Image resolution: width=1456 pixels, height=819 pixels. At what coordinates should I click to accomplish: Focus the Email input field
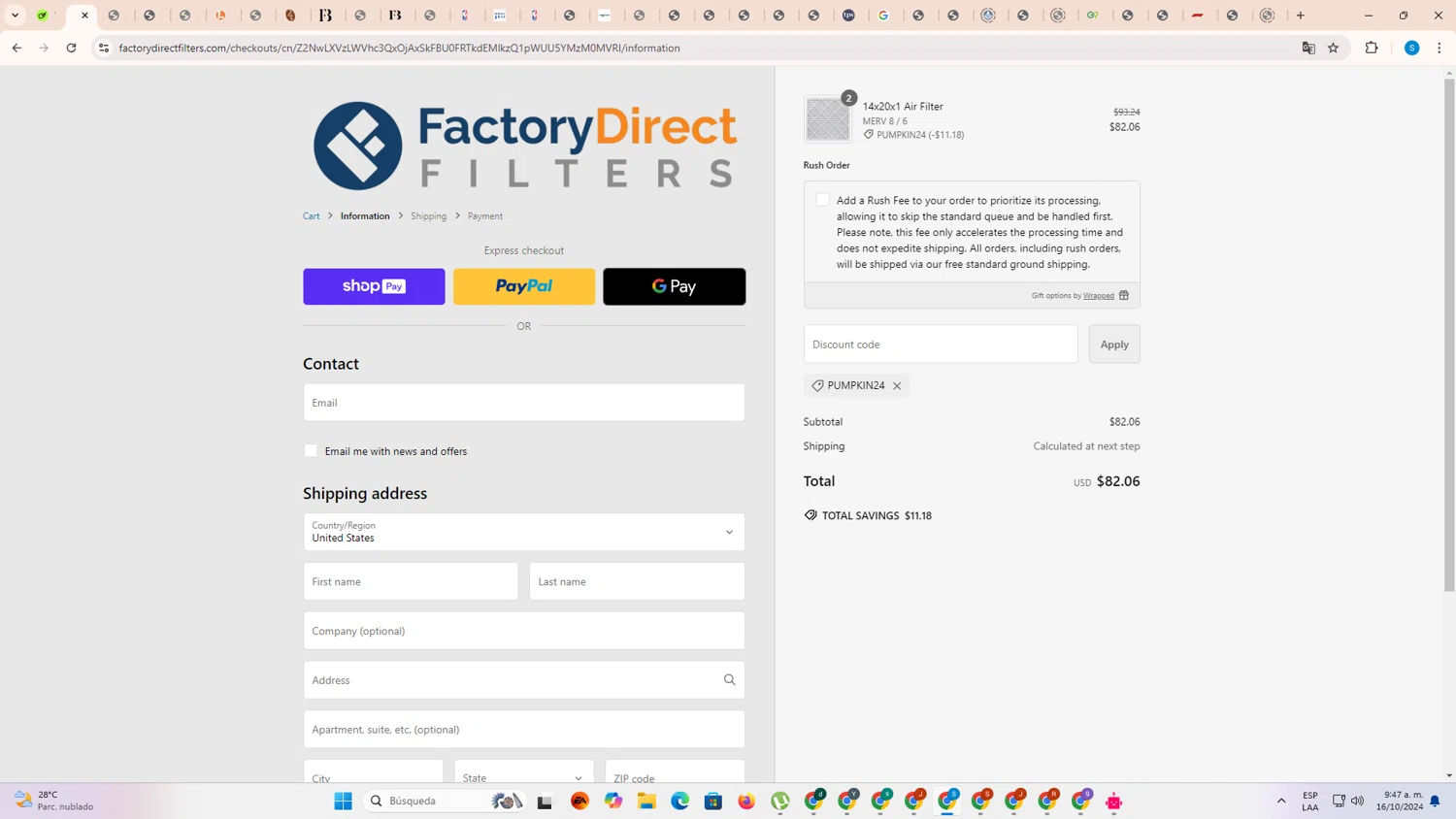(x=524, y=403)
